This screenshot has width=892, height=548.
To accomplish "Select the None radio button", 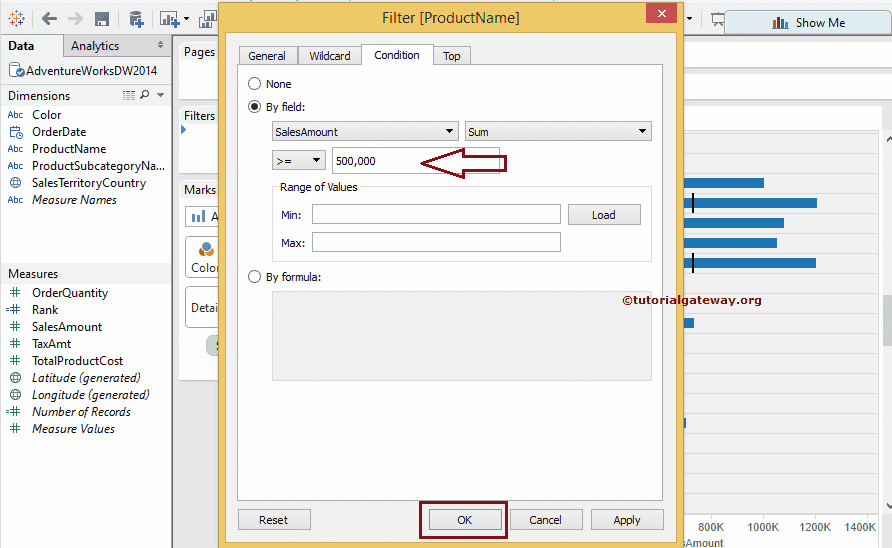I will point(254,84).
